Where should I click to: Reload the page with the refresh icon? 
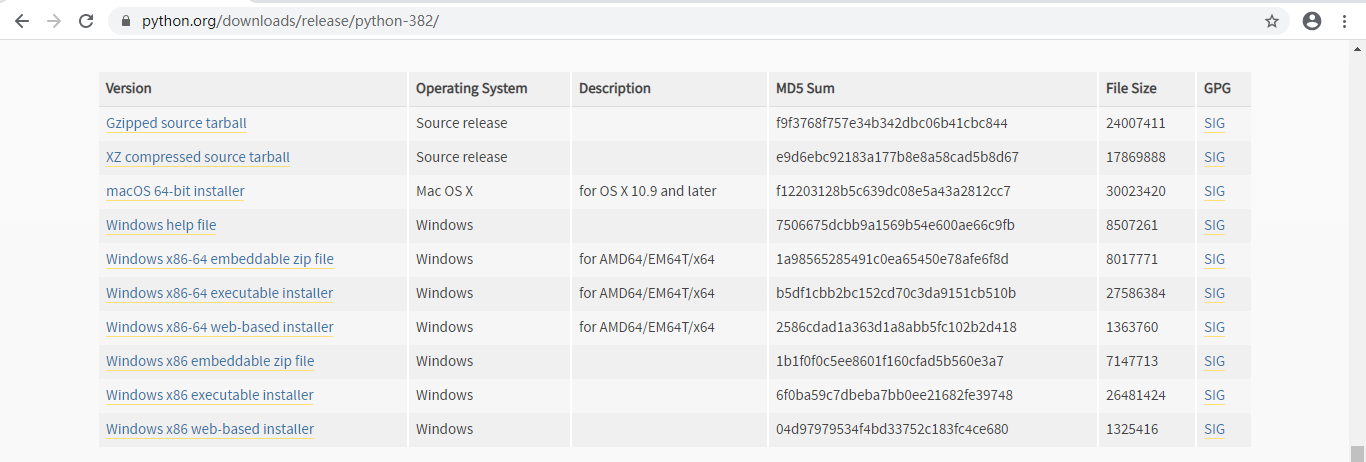(86, 21)
